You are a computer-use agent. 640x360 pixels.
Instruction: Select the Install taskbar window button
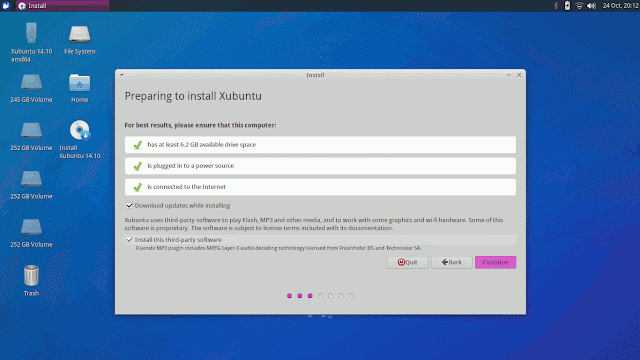(x=62, y=6)
